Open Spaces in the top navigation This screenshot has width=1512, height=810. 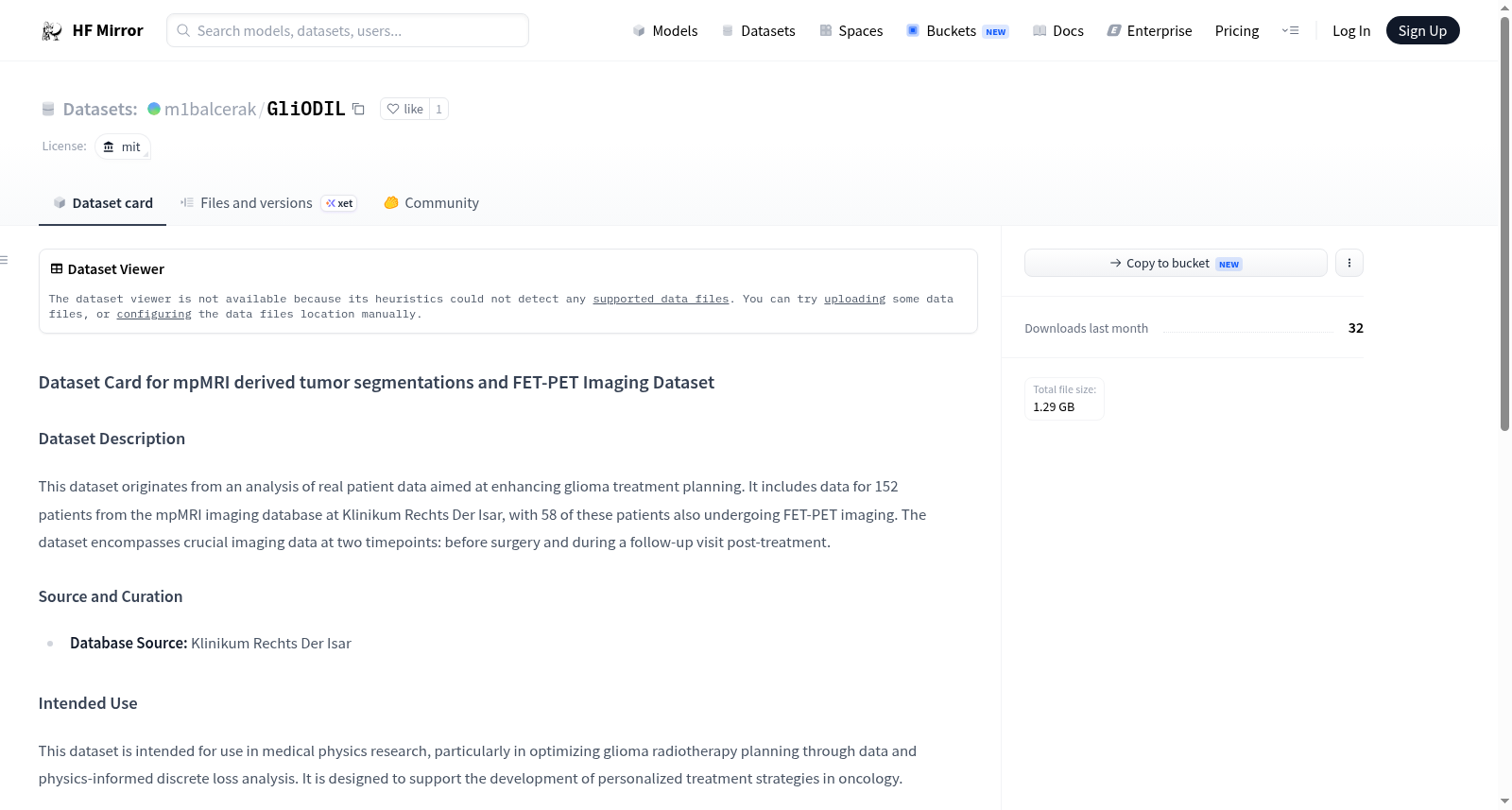[x=851, y=30]
